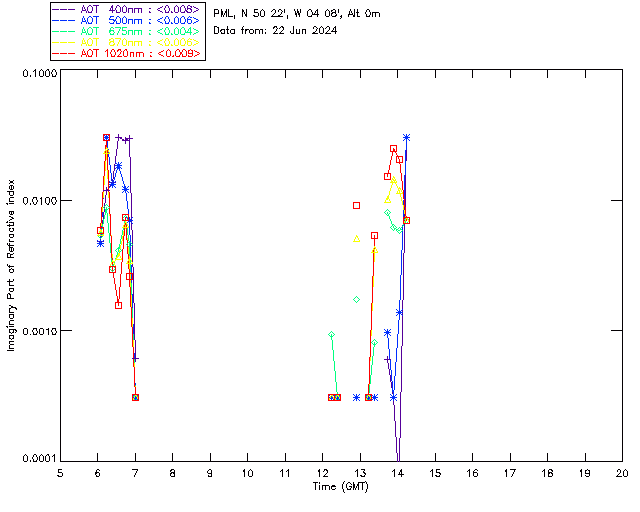This screenshot has height=512, width=640.
Task: Click the x-axis tick label 14
Action: (398, 473)
